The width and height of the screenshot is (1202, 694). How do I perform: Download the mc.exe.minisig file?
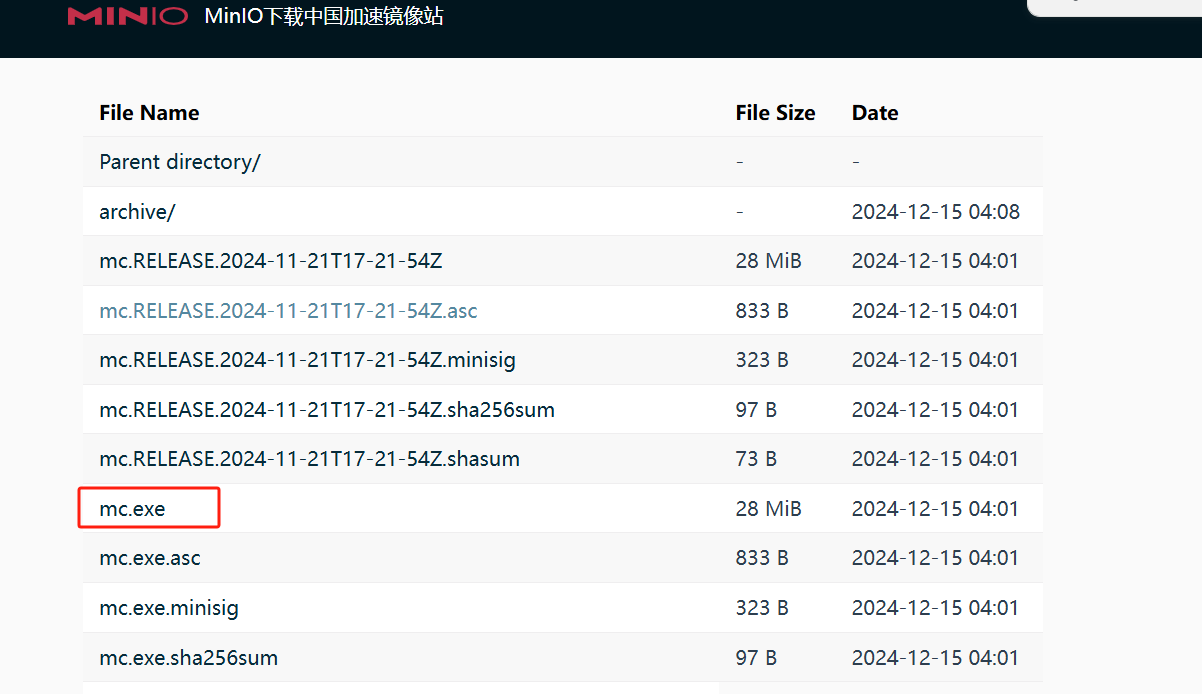tap(169, 608)
